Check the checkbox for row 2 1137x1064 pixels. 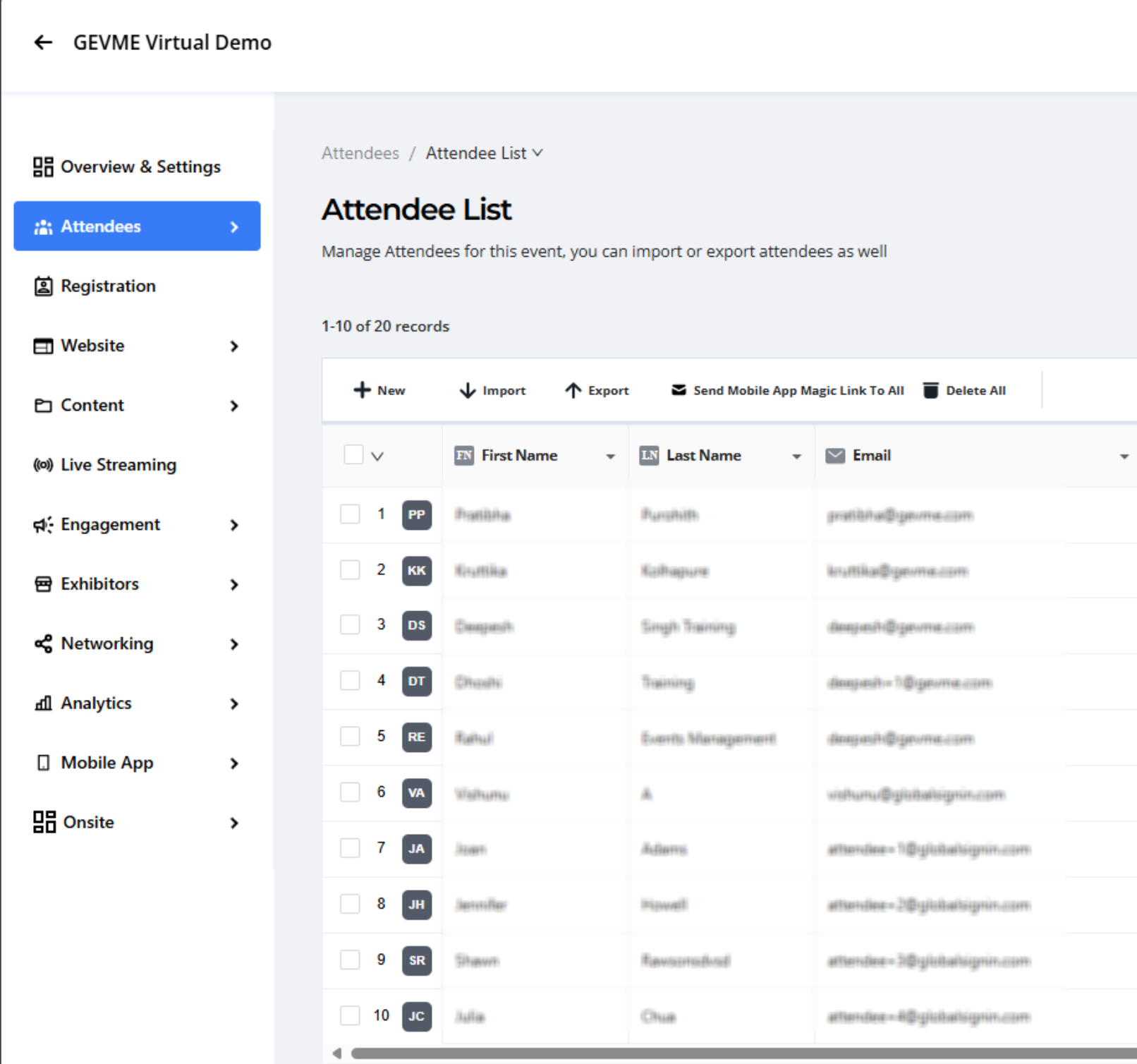(350, 570)
